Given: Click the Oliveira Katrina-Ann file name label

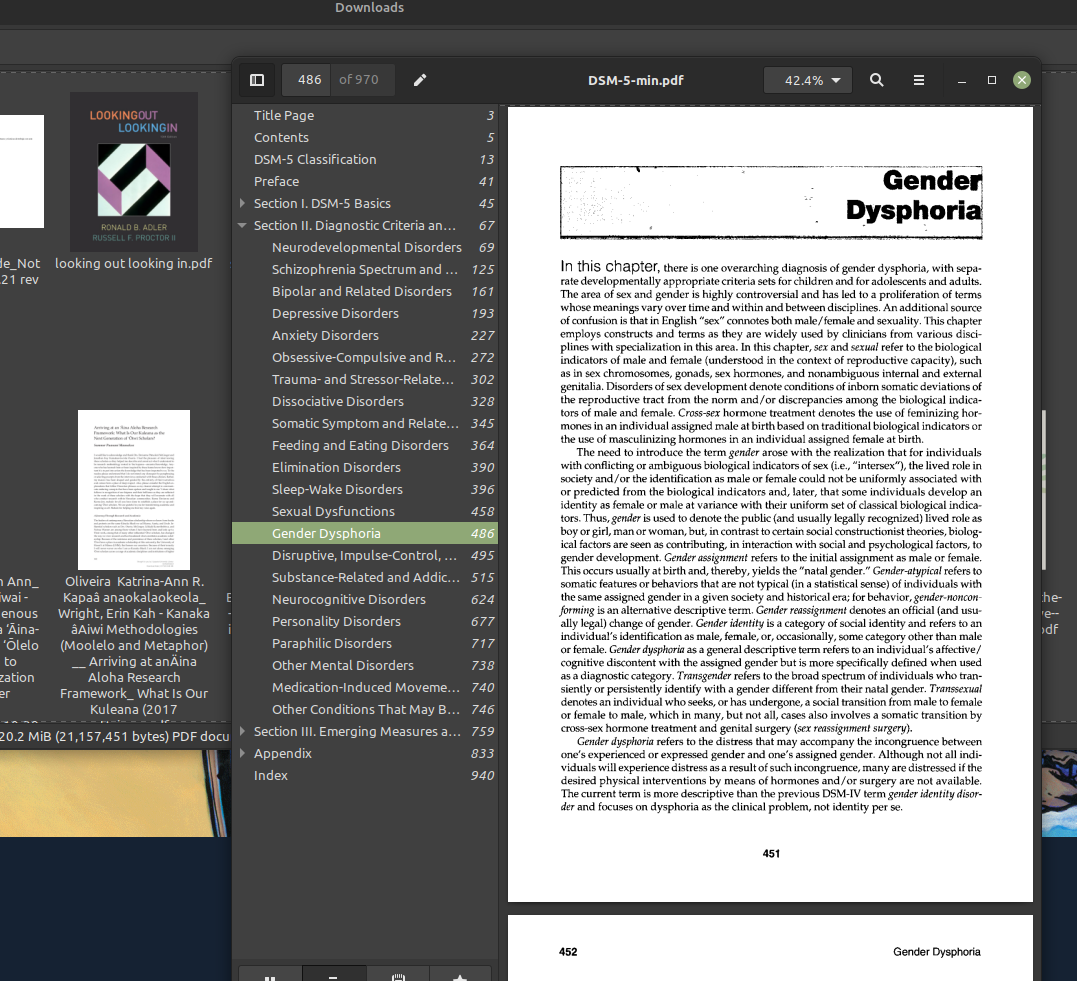Looking at the screenshot, I should point(134,645).
